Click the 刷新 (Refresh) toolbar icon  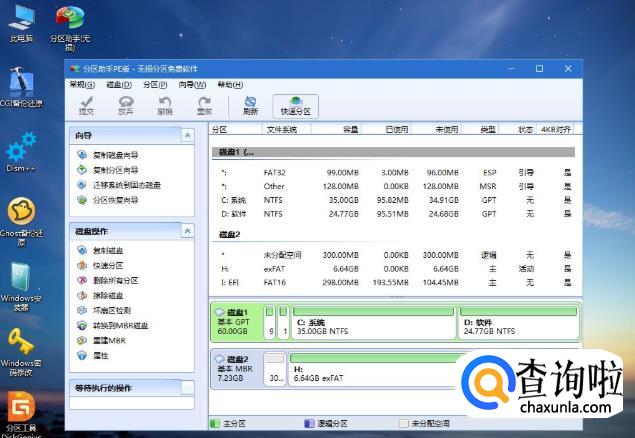(x=250, y=105)
